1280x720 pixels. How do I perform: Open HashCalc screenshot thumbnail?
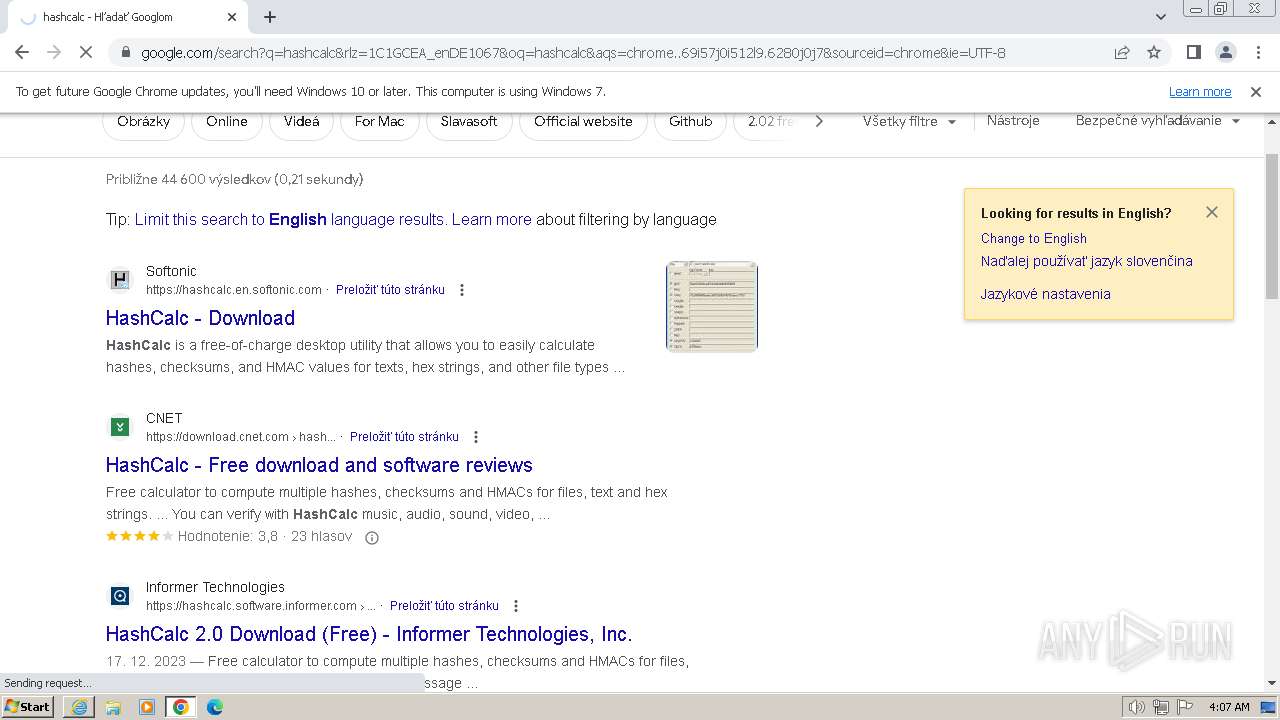[x=712, y=306]
